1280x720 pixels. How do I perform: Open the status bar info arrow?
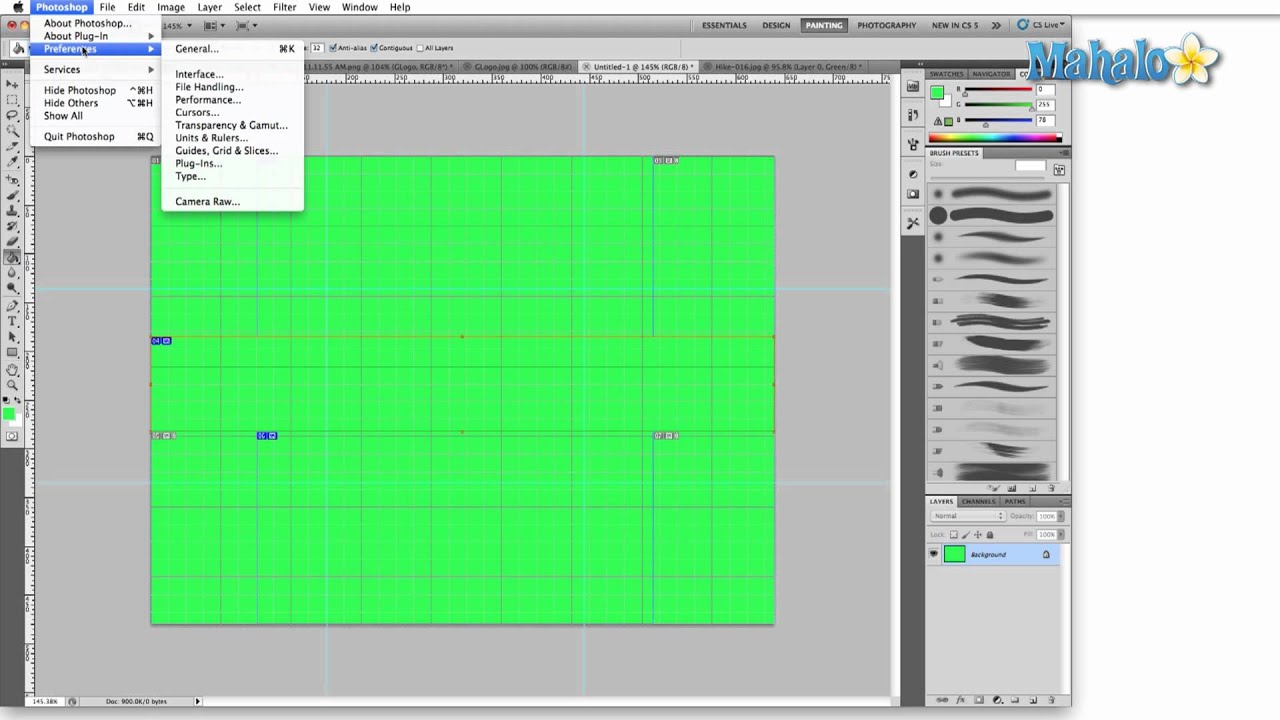tap(198, 702)
